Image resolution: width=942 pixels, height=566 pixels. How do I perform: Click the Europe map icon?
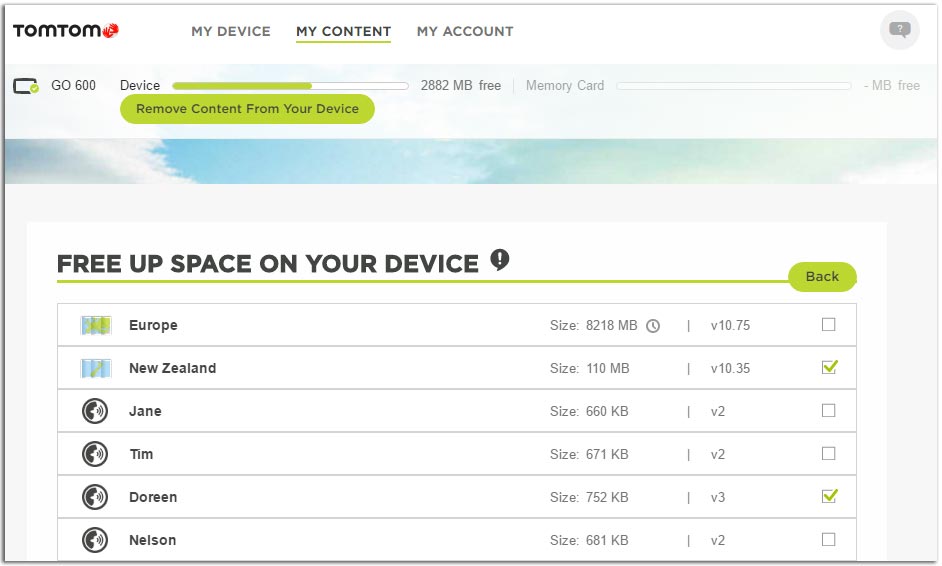[x=96, y=326]
